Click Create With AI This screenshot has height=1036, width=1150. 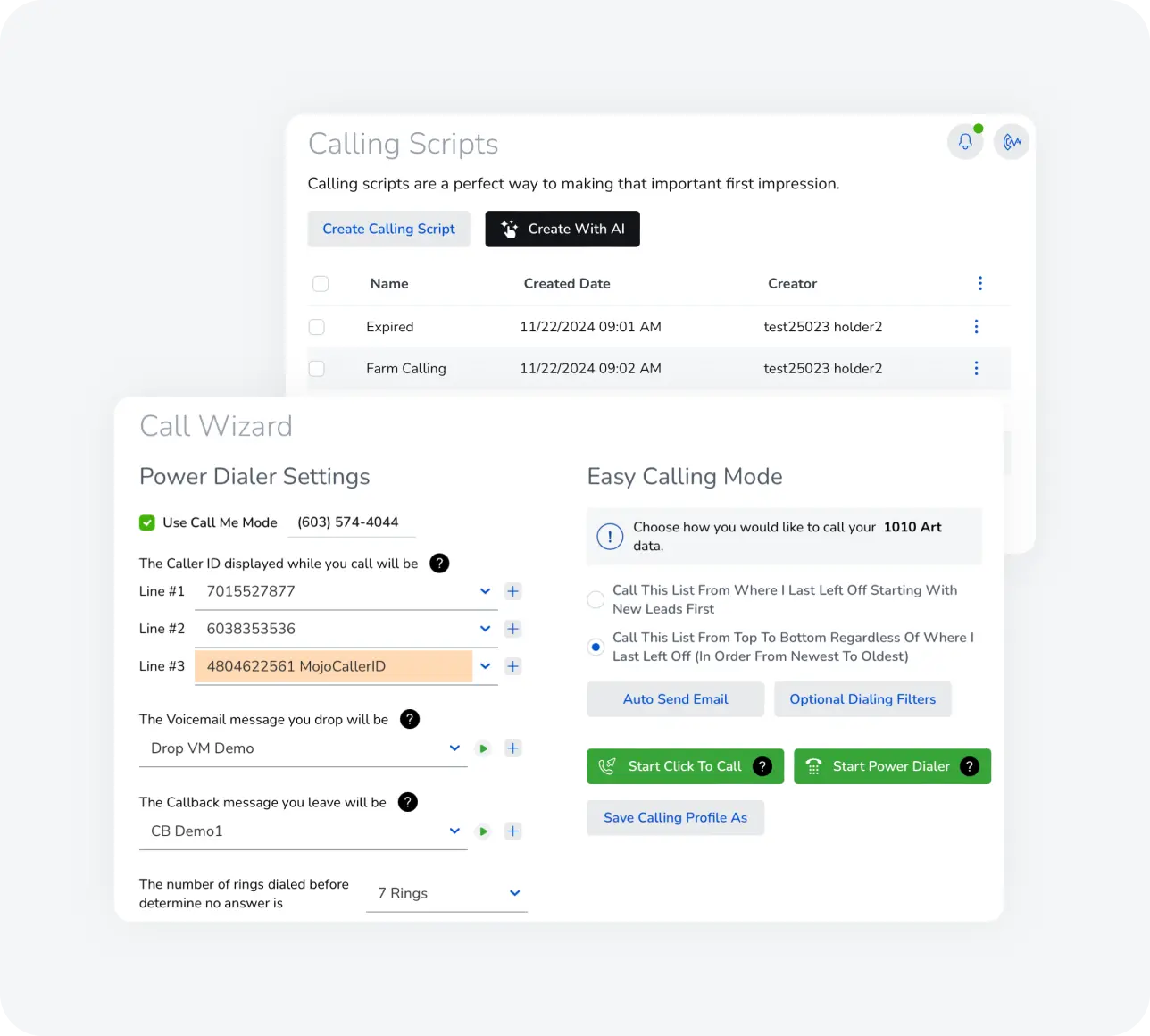[562, 229]
